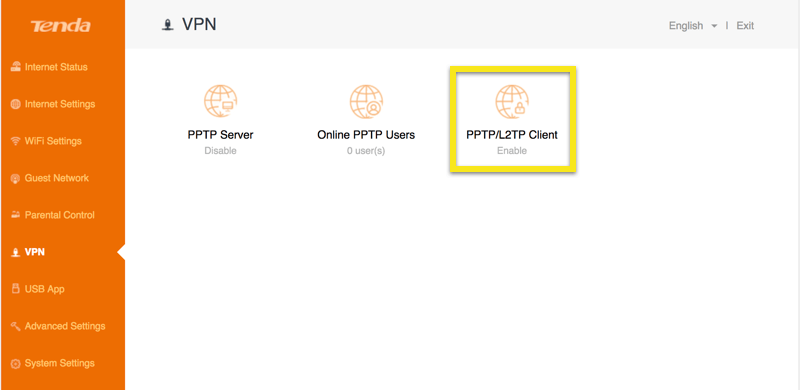Click the Online PPTP Users globe icon
This screenshot has width=800, height=390.
[x=366, y=101]
